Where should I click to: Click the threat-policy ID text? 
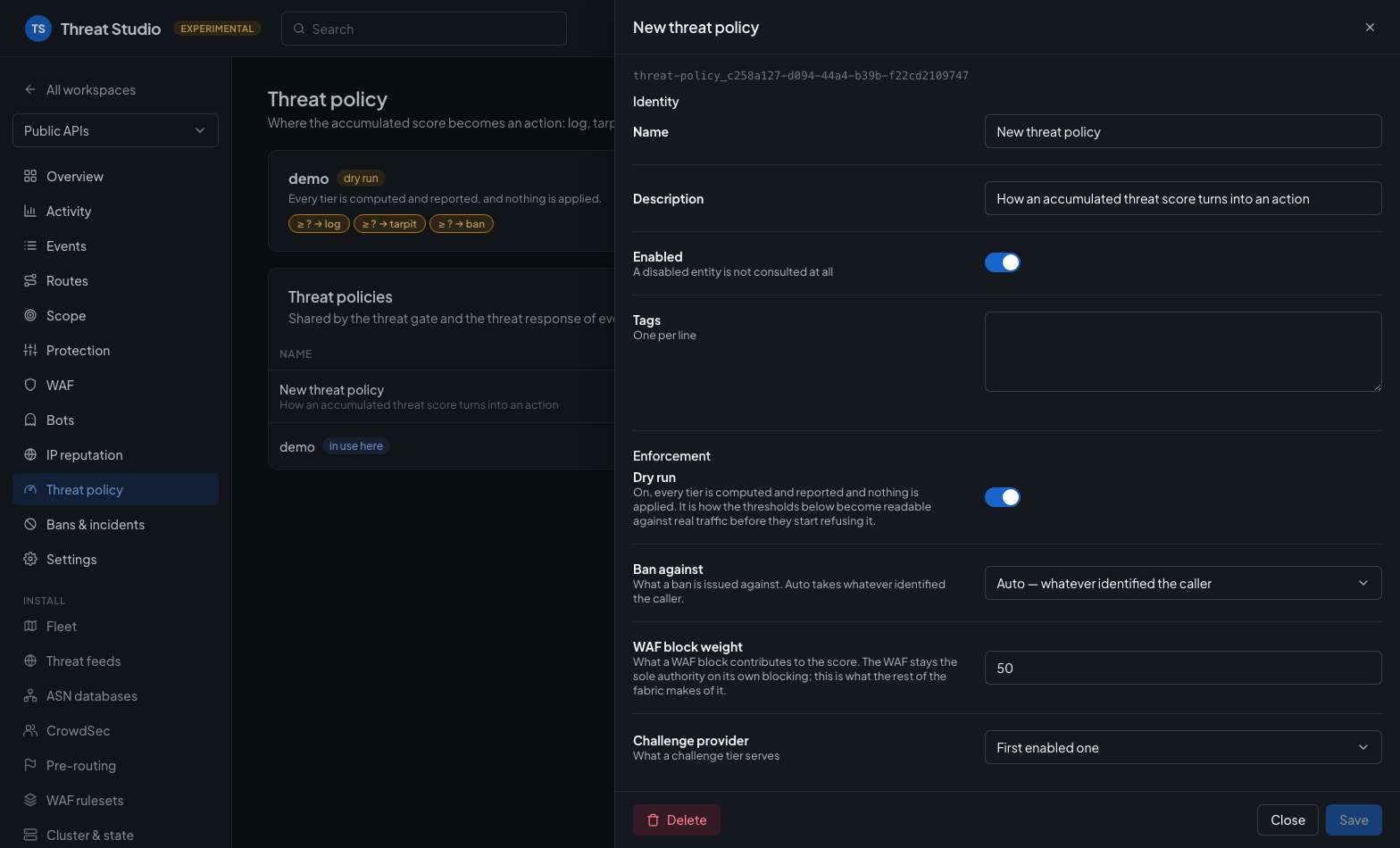801,76
